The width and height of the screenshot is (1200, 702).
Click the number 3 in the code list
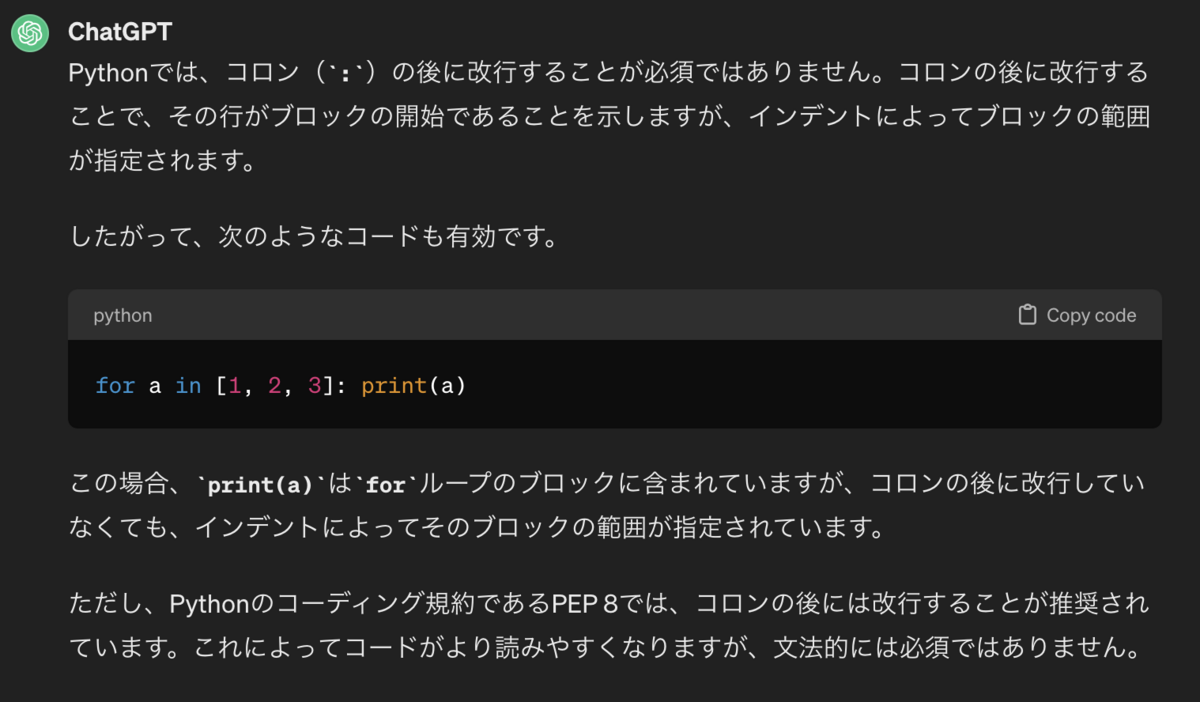pos(314,385)
